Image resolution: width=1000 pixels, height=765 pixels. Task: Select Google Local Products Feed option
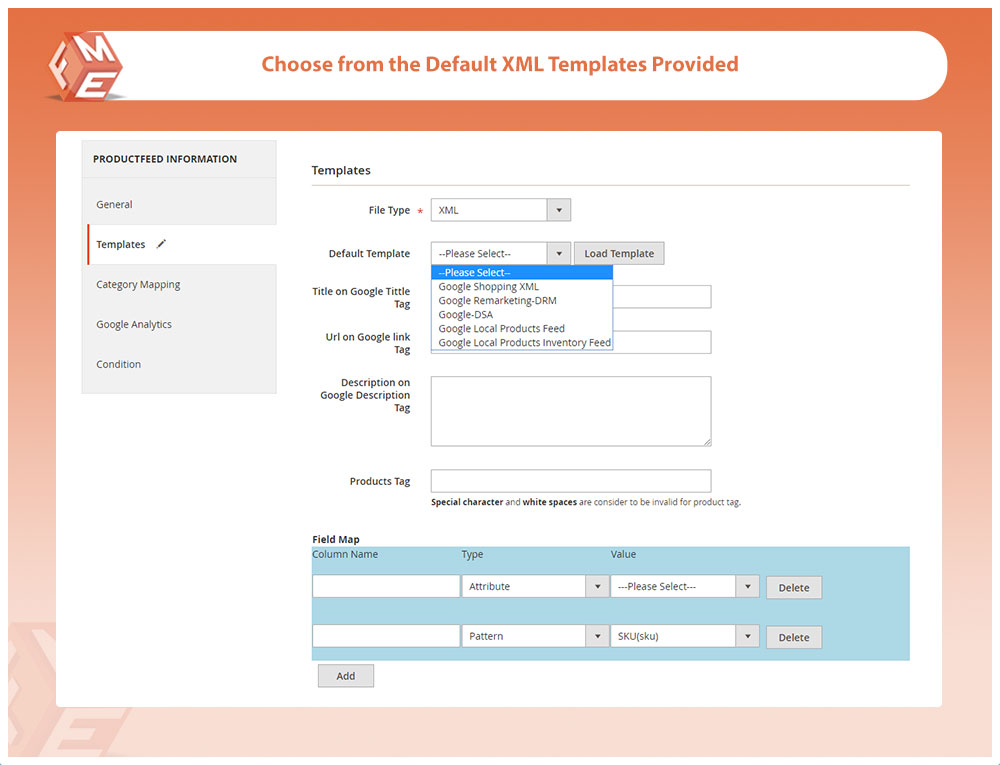tap(501, 329)
